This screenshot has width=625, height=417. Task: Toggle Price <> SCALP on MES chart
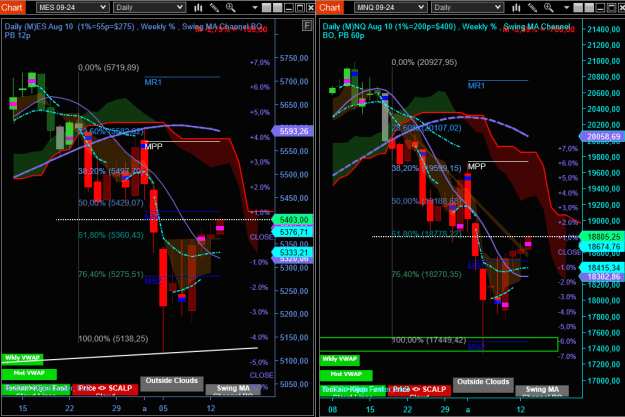tap(105, 389)
